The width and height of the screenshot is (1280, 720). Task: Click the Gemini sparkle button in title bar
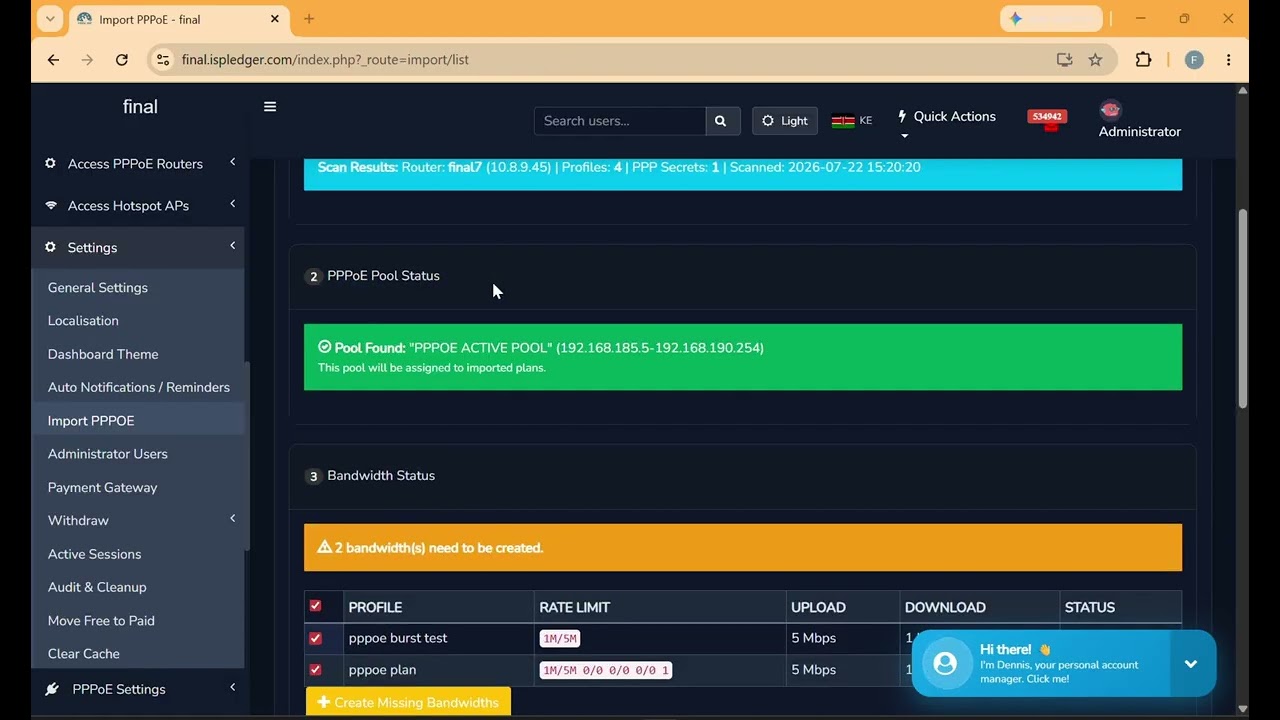tap(1051, 19)
